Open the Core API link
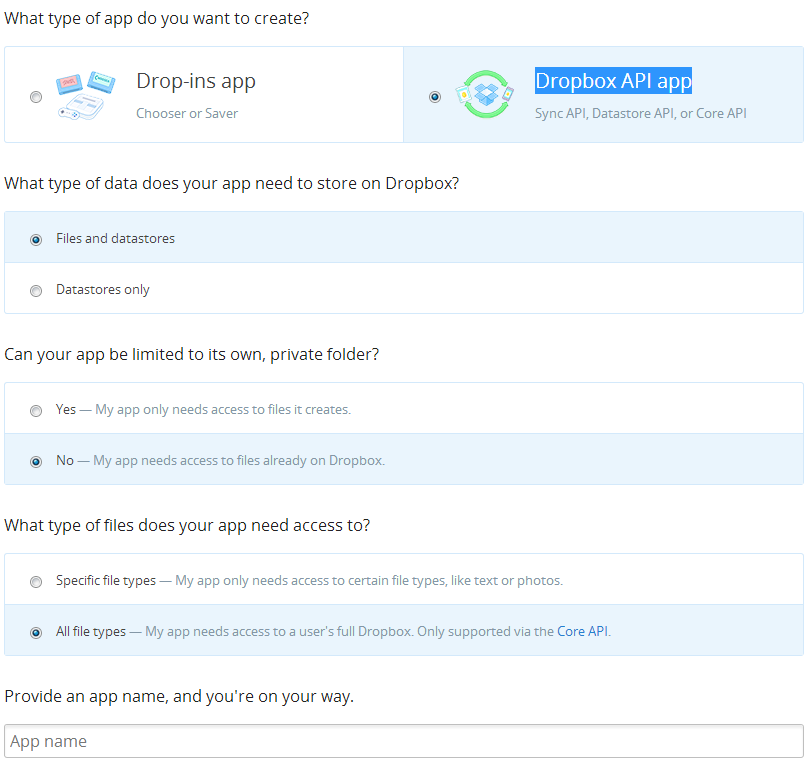810x768 pixels. (582, 631)
